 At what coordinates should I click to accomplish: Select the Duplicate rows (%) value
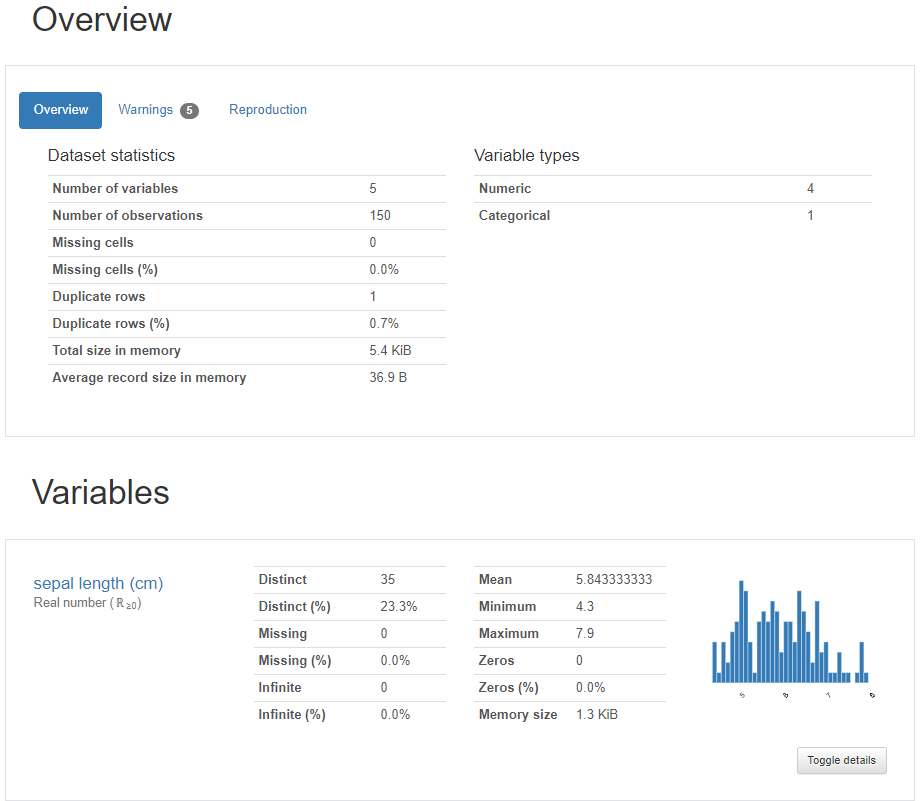[x=384, y=324]
